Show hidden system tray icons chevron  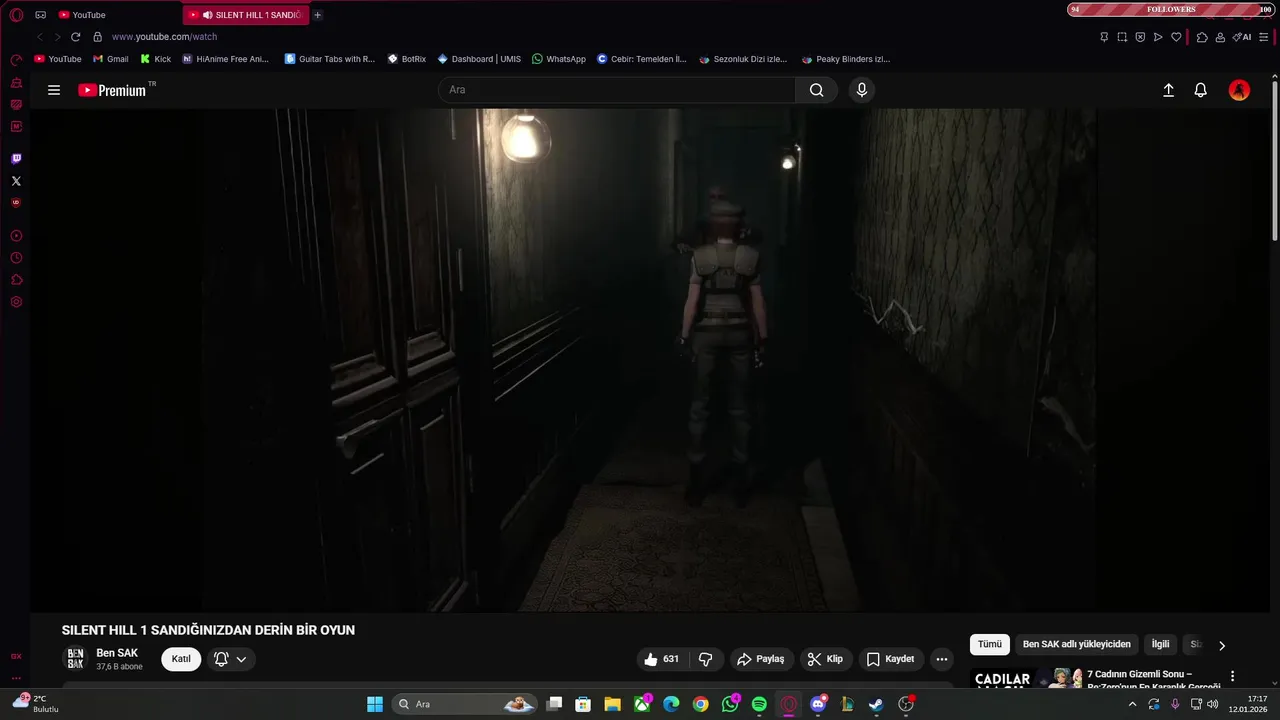pyautogui.click(x=1132, y=704)
